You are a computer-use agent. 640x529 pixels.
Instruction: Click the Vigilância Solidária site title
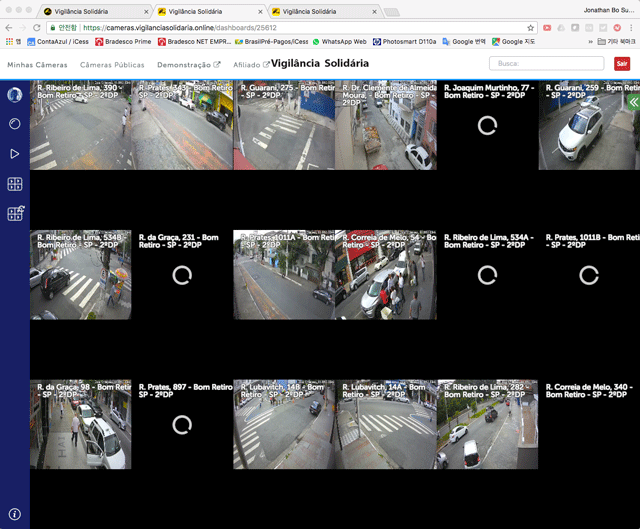click(x=320, y=63)
